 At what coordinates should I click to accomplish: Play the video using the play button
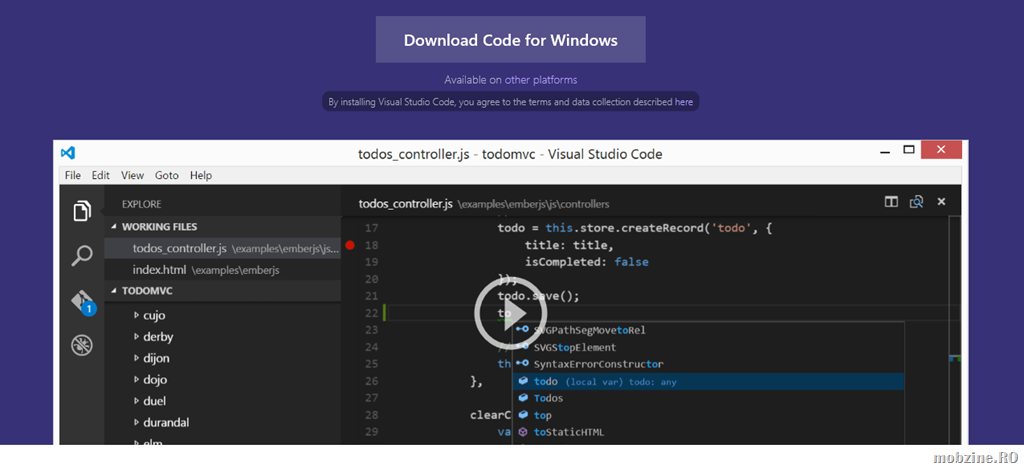coord(503,311)
